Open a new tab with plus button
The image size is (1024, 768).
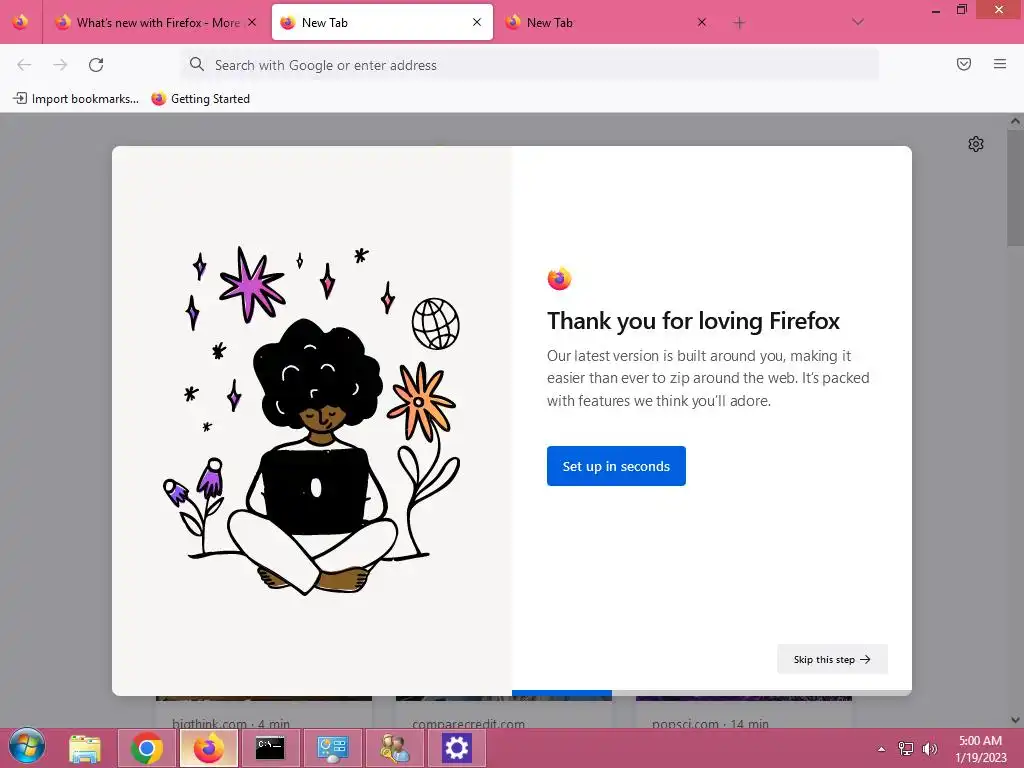[x=739, y=23]
